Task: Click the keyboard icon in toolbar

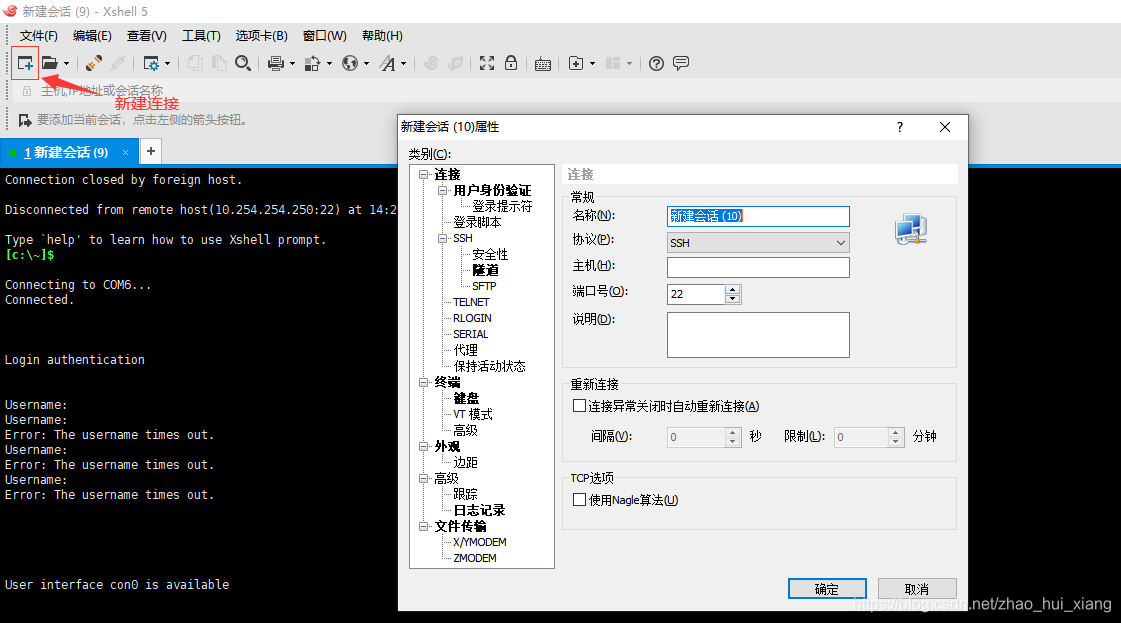Action: click(x=543, y=64)
